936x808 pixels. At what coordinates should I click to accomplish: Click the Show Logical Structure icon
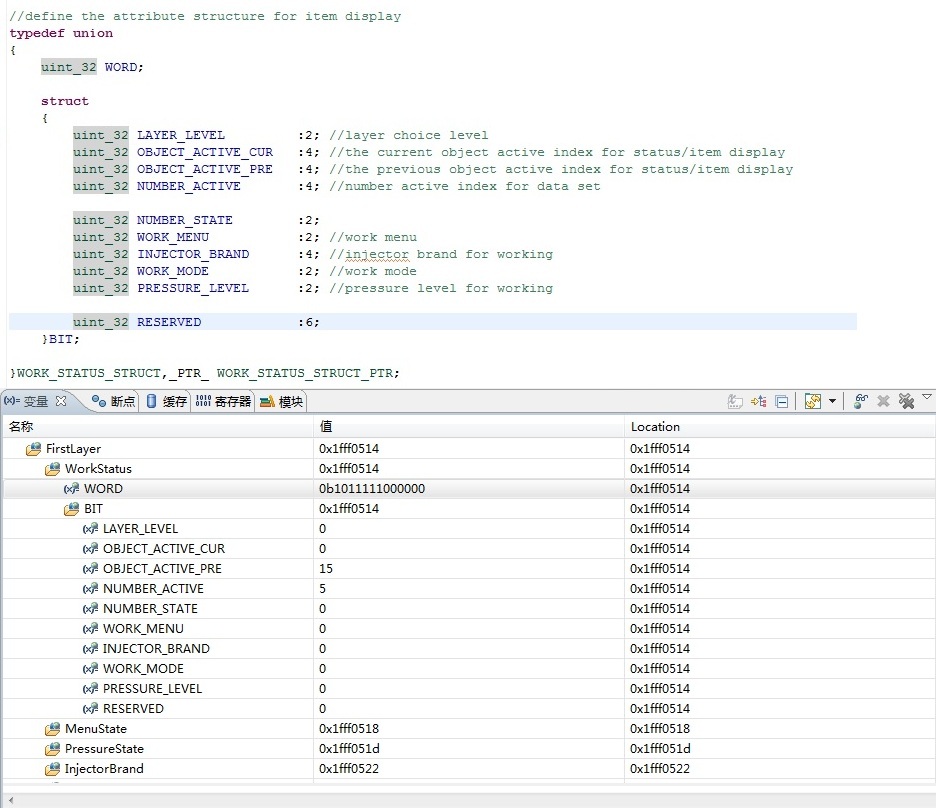click(759, 401)
